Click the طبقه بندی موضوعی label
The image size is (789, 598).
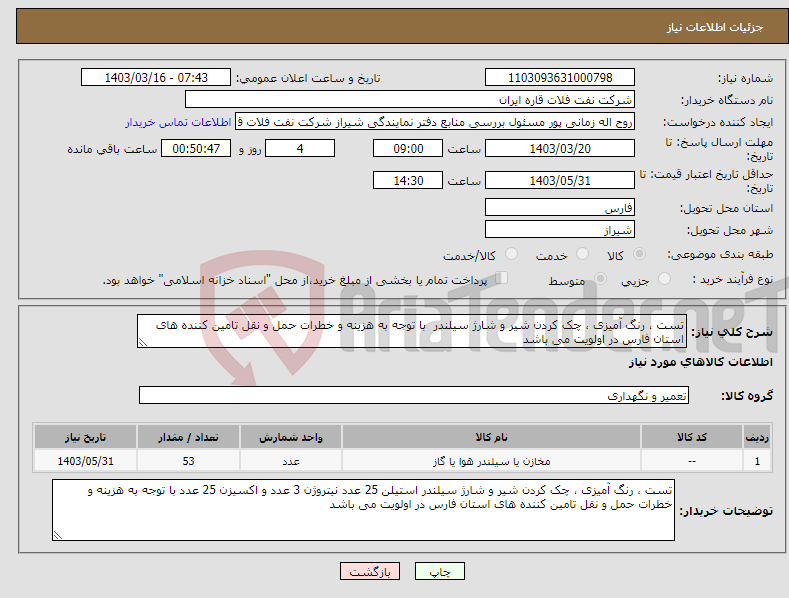[720, 254]
